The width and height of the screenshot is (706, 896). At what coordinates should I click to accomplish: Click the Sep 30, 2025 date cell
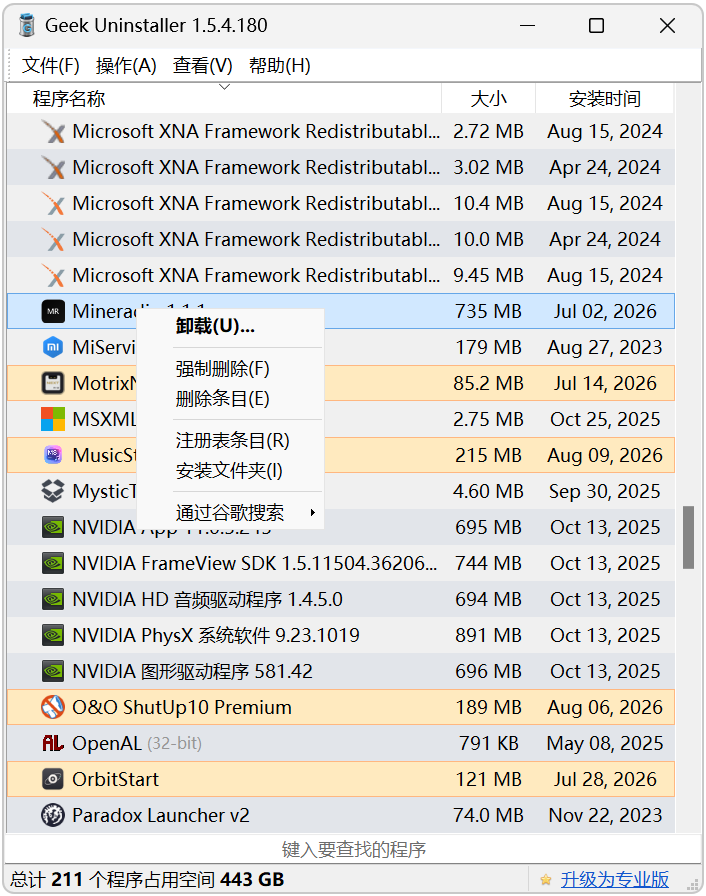tap(605, 491)
